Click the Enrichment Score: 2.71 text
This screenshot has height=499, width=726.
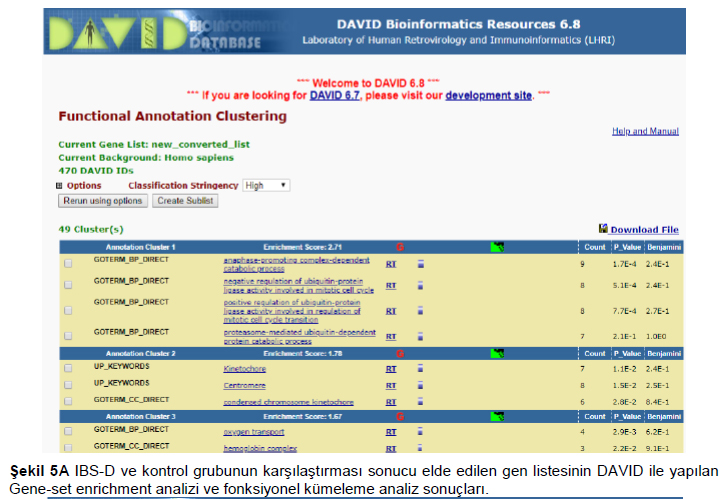(303, 247)
